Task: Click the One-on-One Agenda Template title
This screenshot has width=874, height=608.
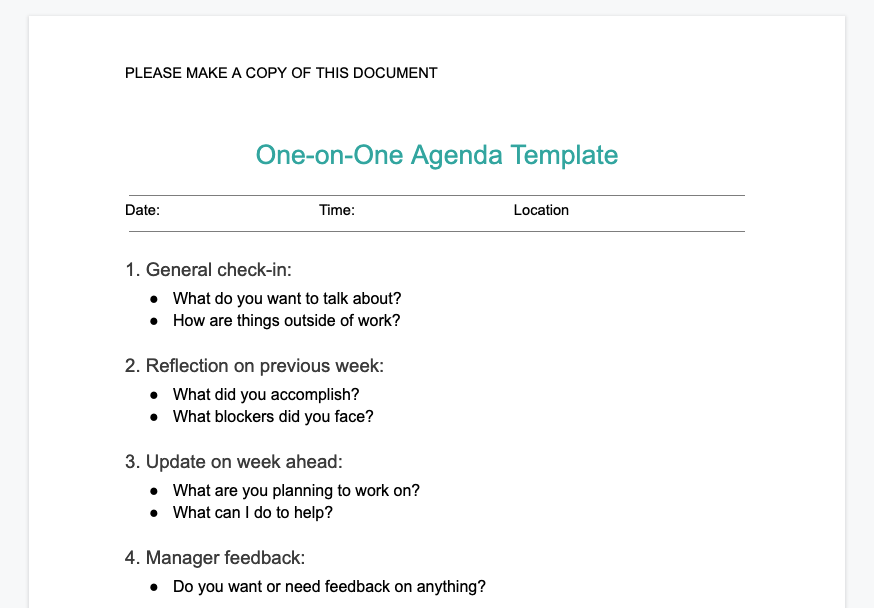Action: pos(437,155)
